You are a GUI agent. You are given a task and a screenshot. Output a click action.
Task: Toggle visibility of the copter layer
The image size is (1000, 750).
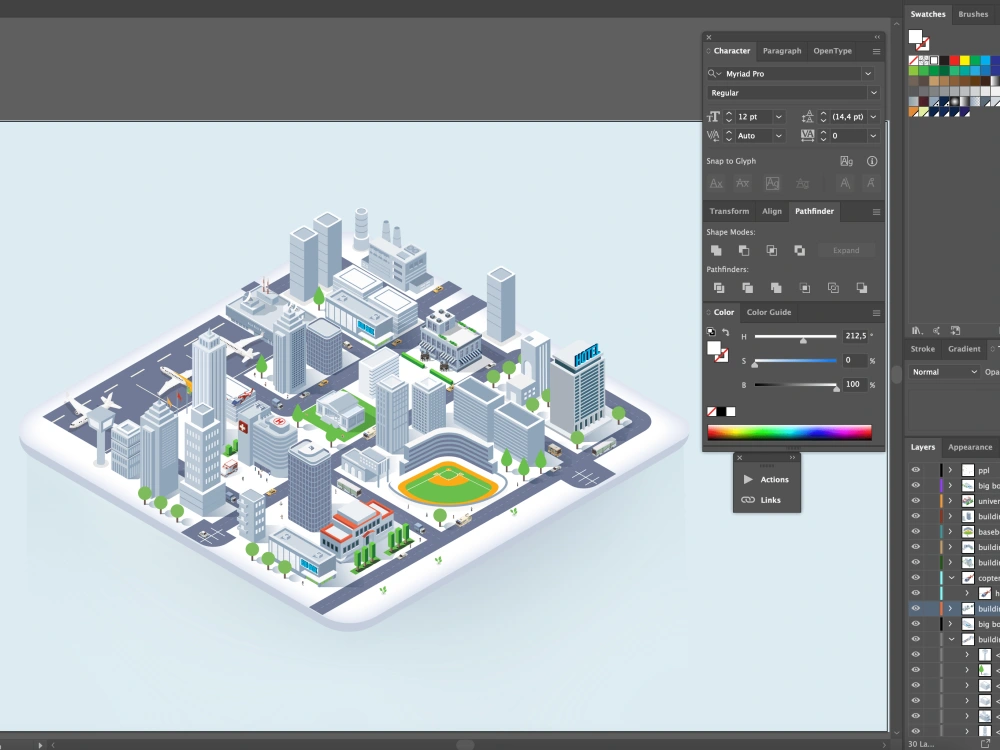pos(916,578)
